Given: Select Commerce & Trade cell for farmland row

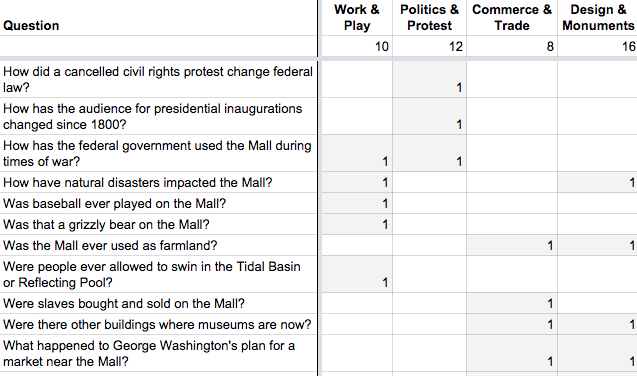Looking at the screenshot, I should (512, 245).
